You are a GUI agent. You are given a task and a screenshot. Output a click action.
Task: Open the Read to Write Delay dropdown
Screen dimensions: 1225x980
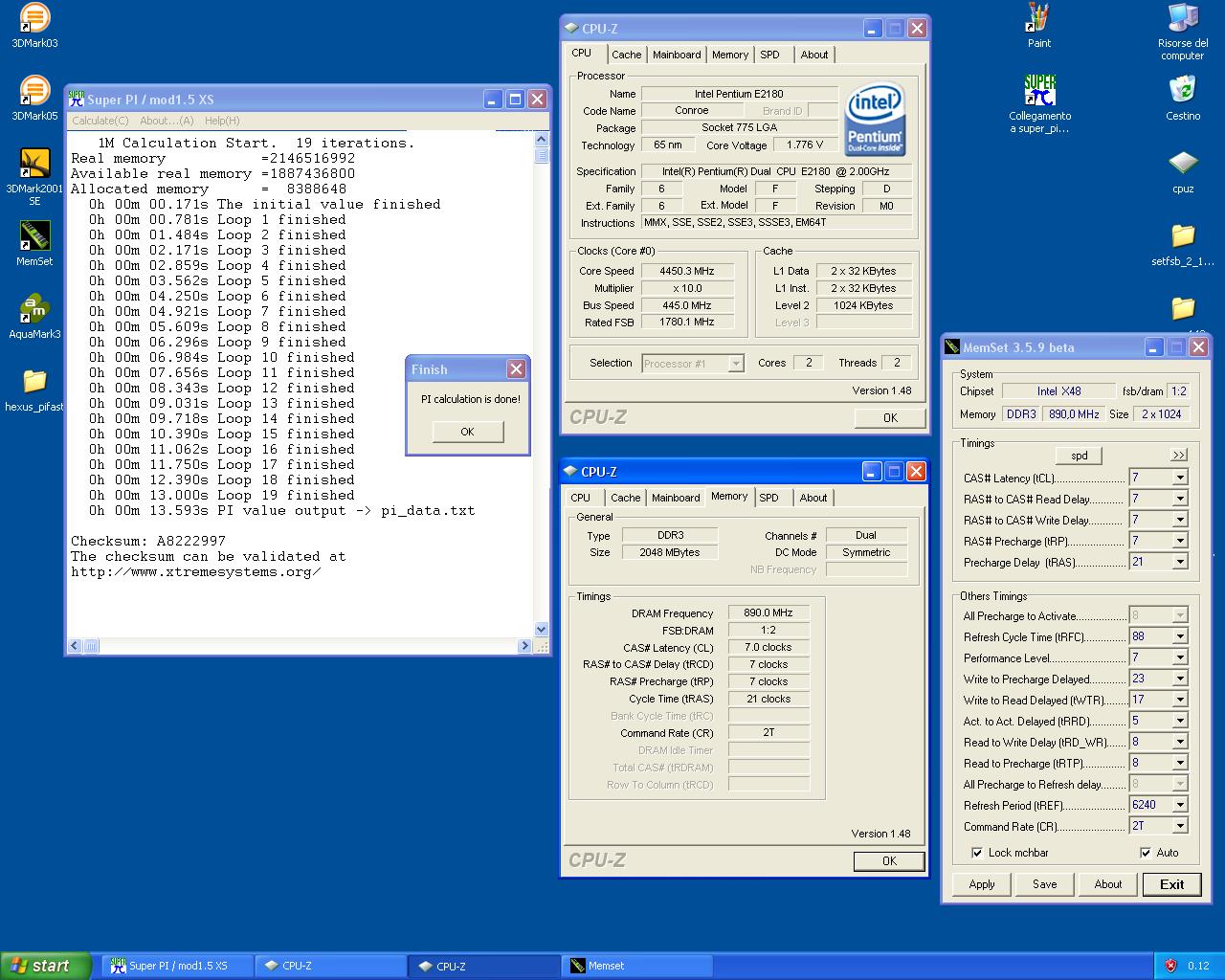click(1180, 742)
